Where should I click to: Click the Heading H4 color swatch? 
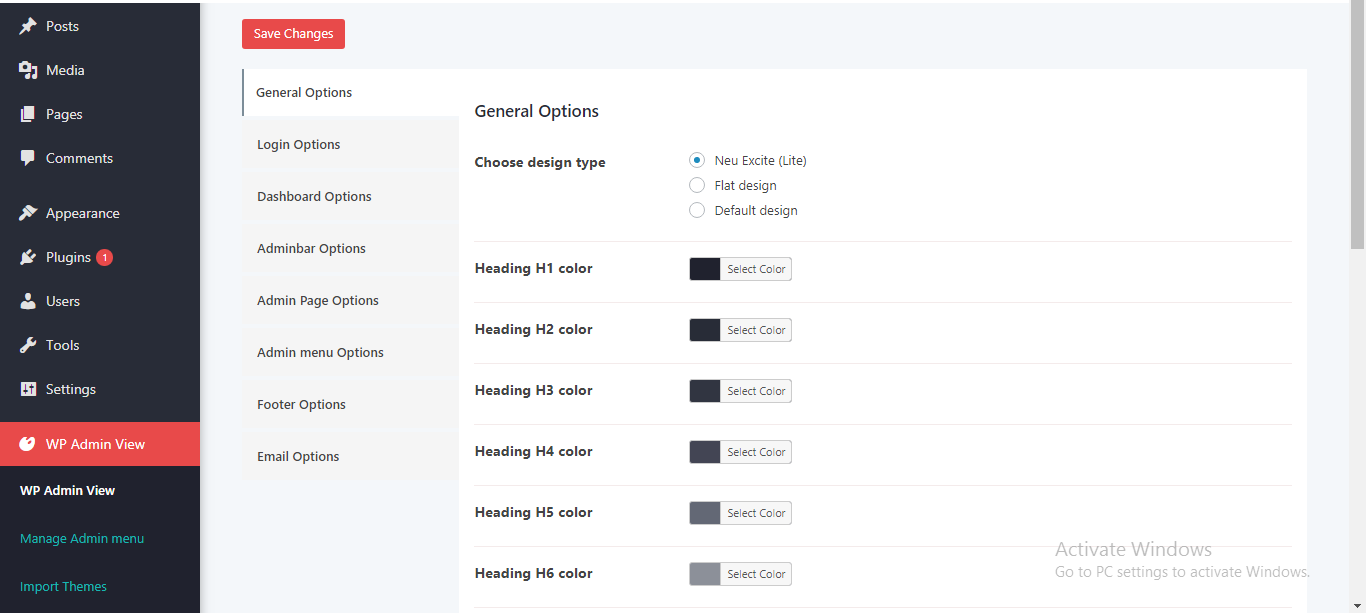pos(705,452)
